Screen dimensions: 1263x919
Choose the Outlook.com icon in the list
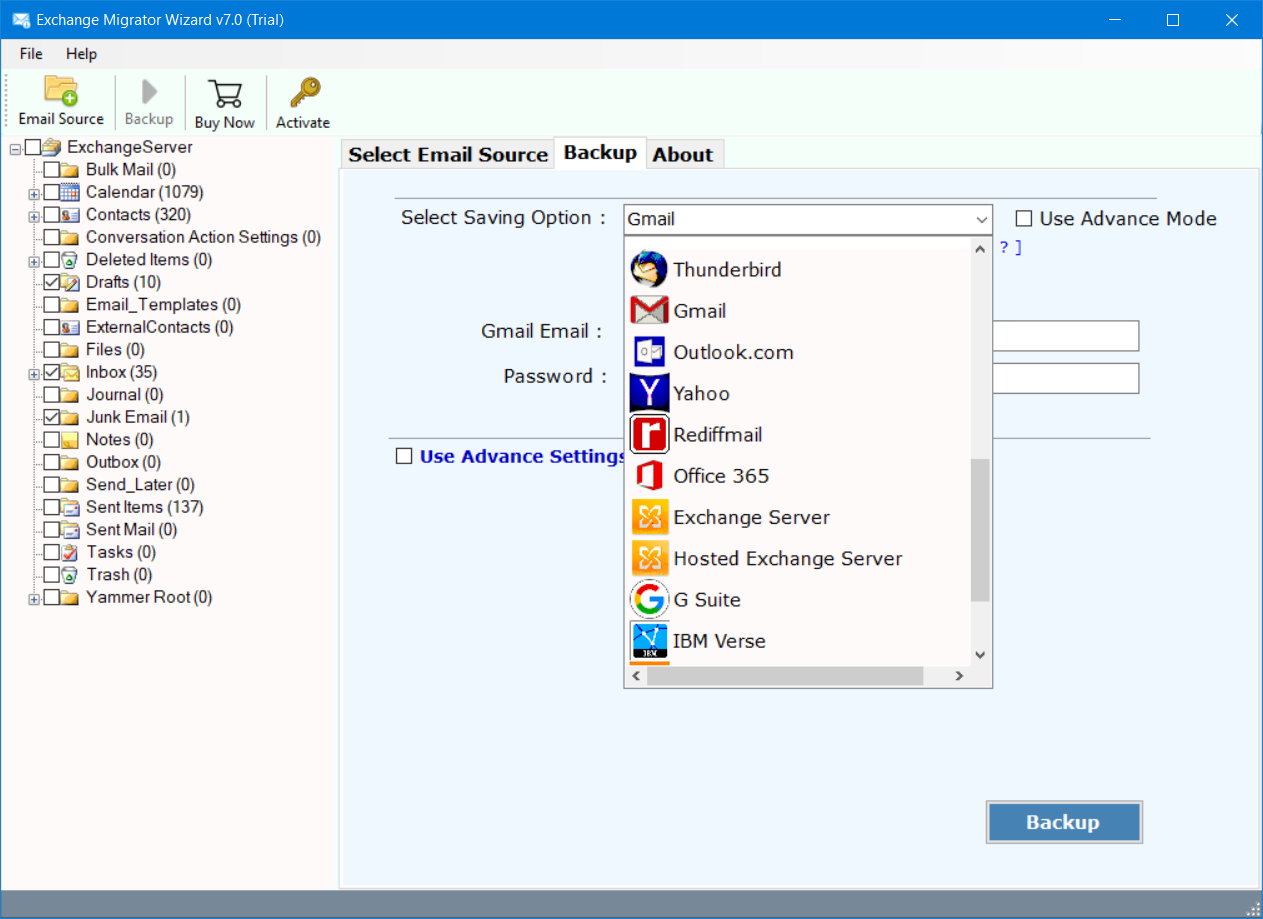pos(649,352)
